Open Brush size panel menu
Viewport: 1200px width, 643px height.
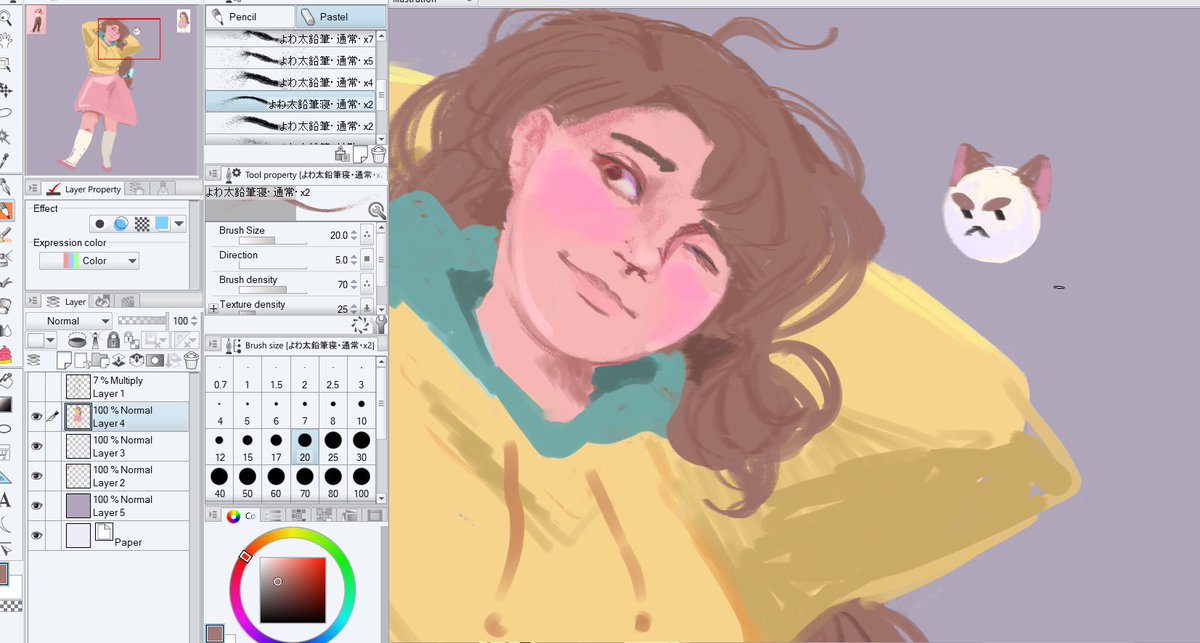point(213,344)
